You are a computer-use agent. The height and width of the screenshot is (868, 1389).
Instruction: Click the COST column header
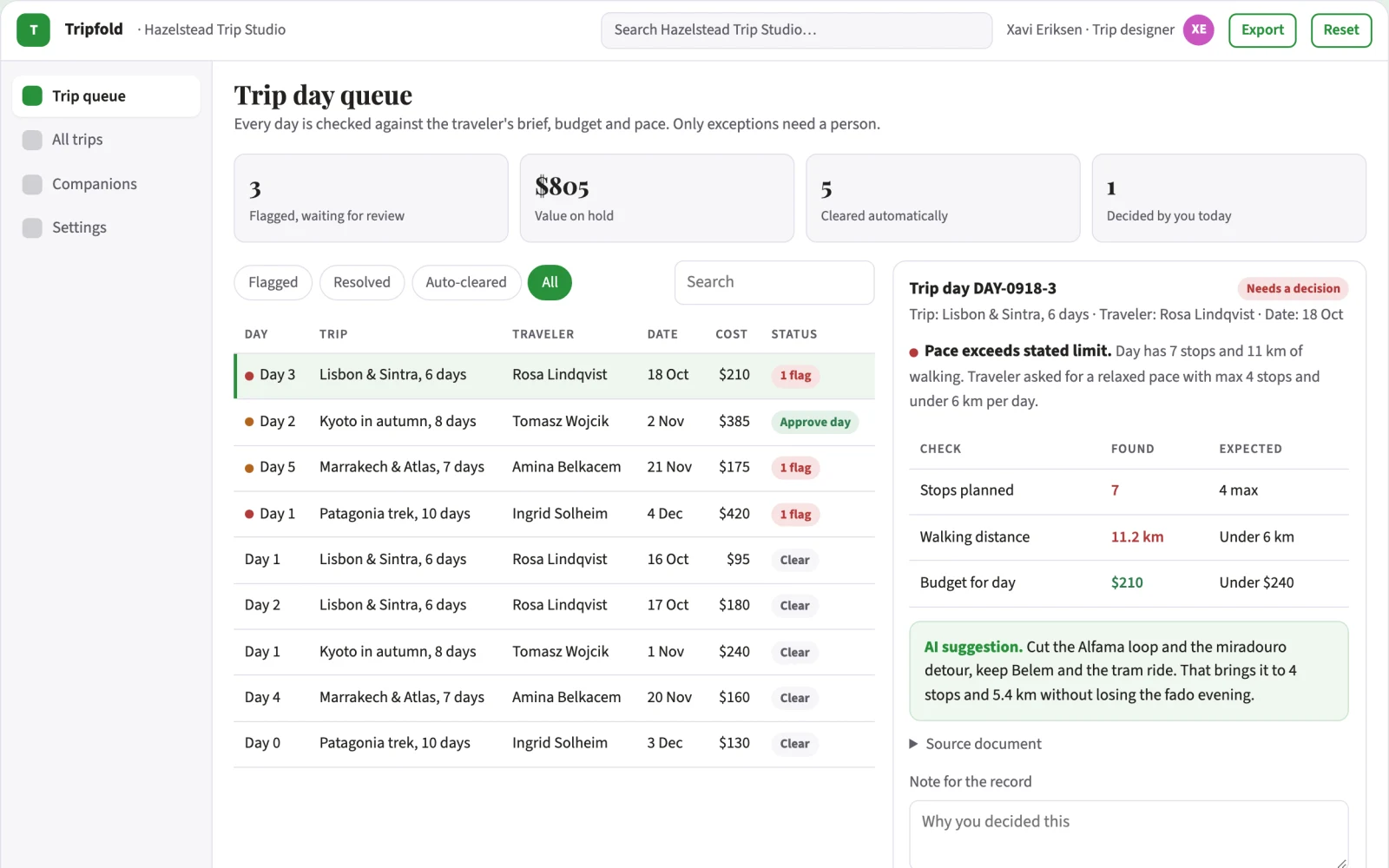point(731,334)
